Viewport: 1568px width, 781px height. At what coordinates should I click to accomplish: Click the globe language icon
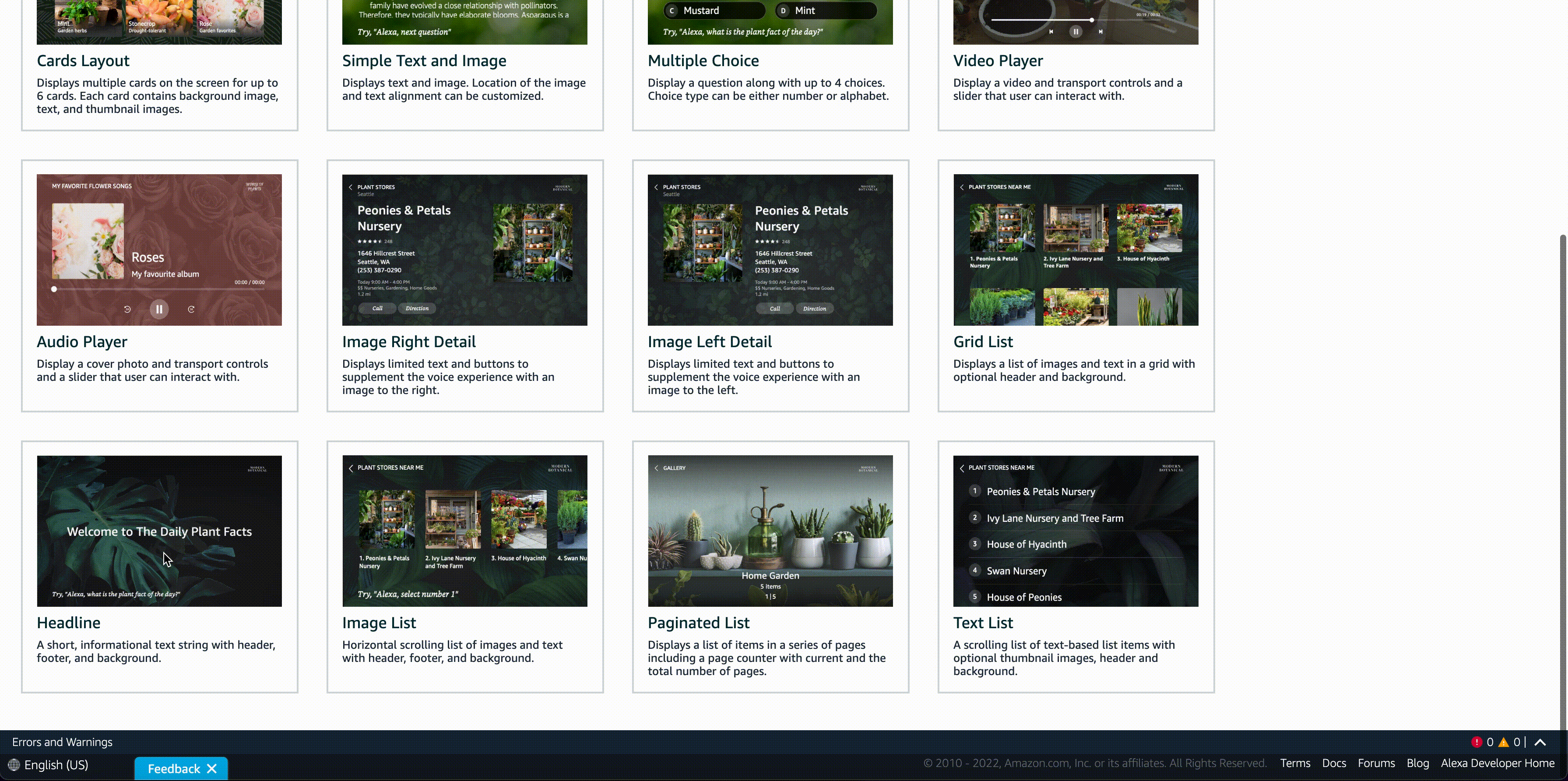pos(14,764)
